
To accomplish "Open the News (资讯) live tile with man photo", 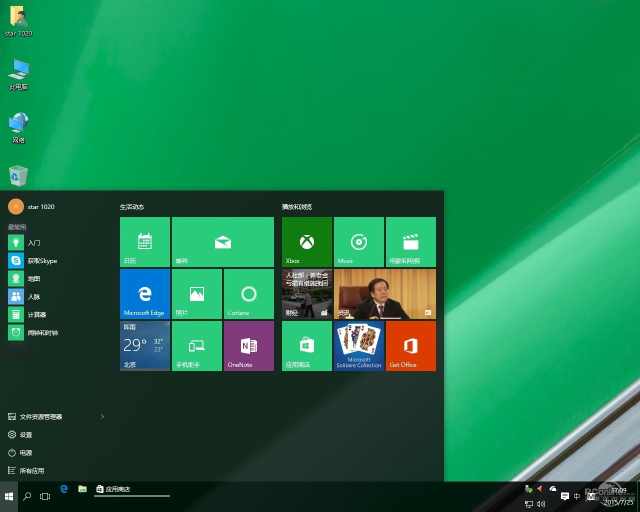I will 385,294.
